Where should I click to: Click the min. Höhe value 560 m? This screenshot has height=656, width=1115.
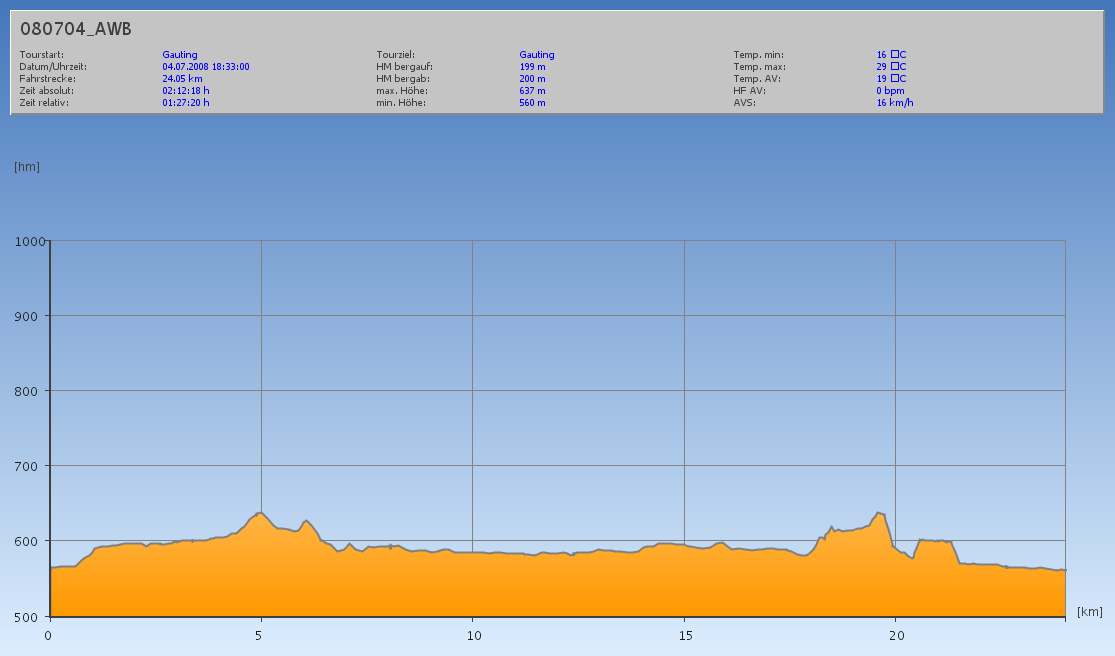point(533,103)
